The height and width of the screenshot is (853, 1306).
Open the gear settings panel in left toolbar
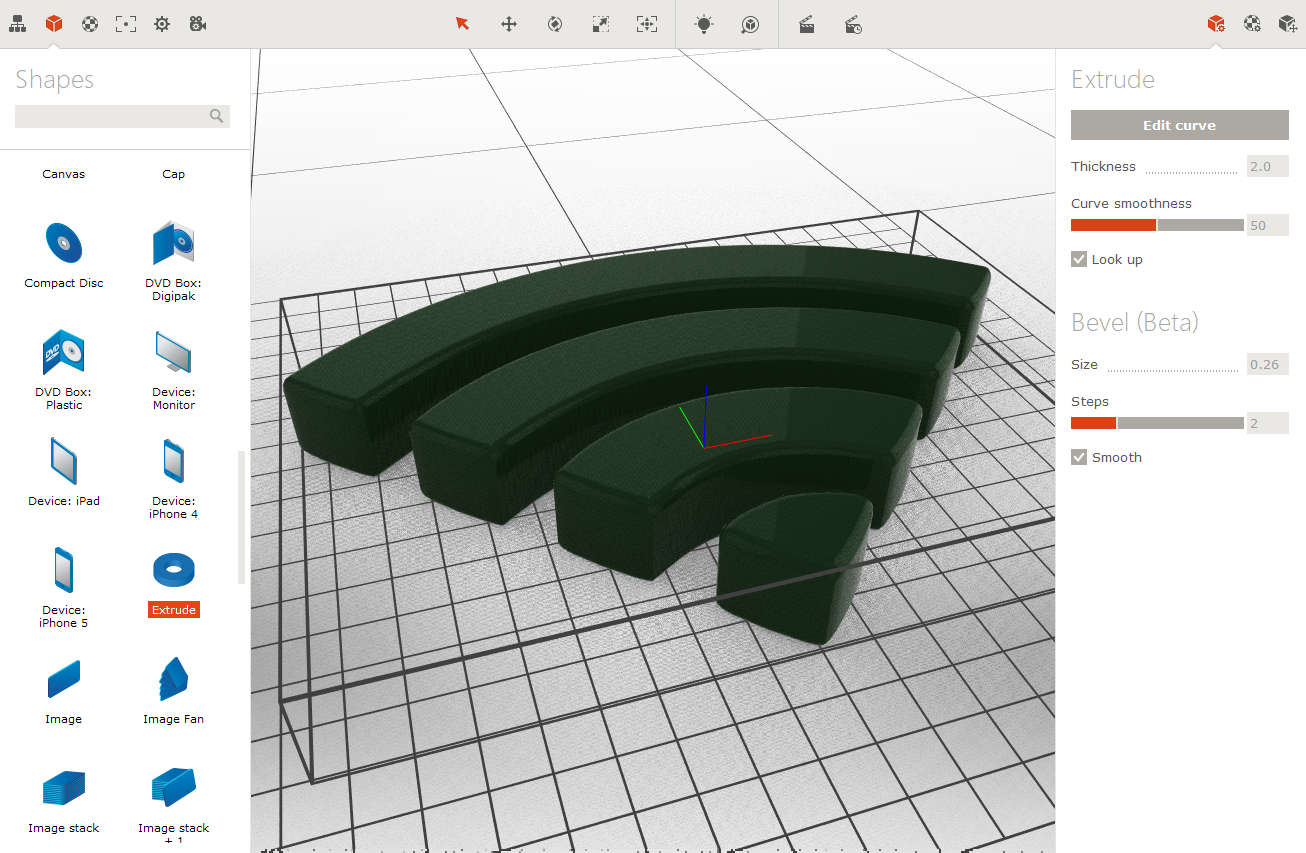162,23
